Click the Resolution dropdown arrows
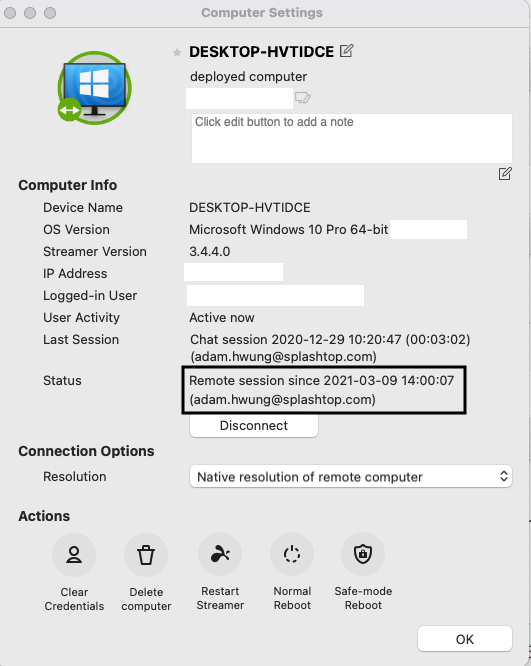 (x=504, y=476)
